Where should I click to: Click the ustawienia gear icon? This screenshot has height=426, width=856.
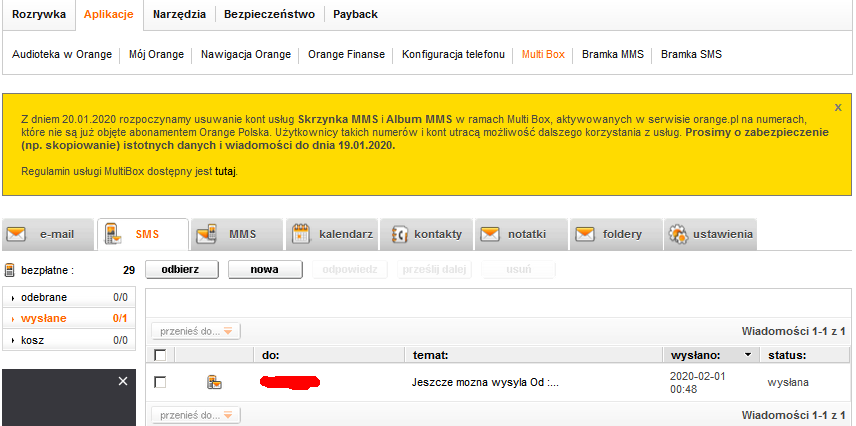tap(678, 234)
